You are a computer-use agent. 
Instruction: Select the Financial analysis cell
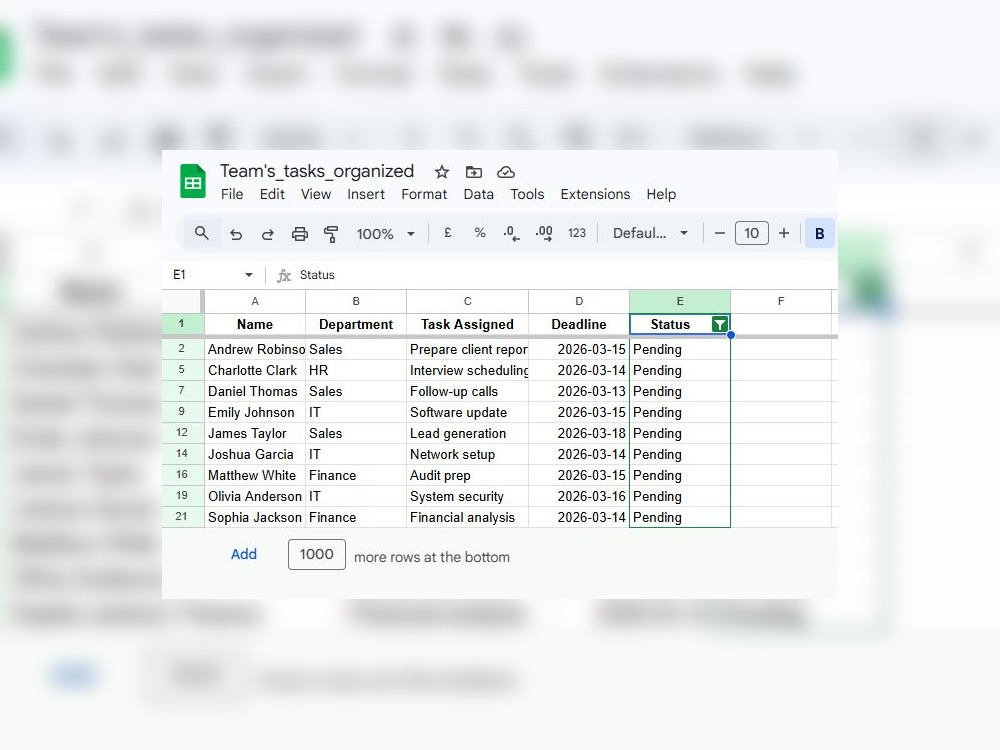[x=467, y=517]
